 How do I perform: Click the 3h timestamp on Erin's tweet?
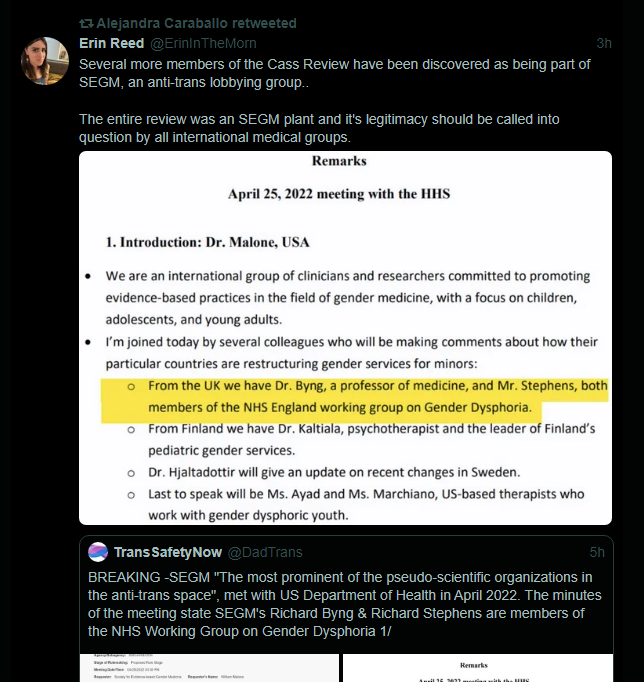coord(603,43)
